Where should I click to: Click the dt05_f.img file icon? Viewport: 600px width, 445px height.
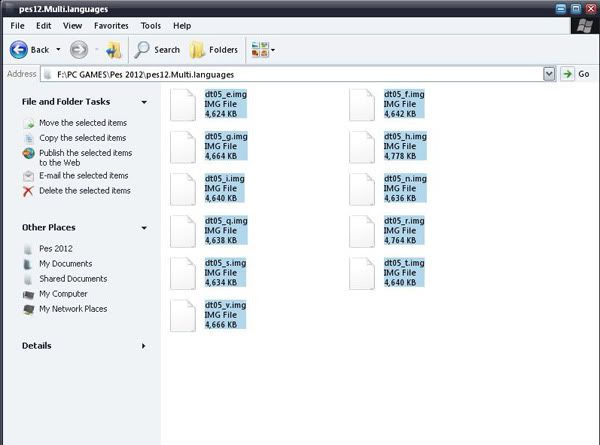pyautogui.click(x=362, y=104)
